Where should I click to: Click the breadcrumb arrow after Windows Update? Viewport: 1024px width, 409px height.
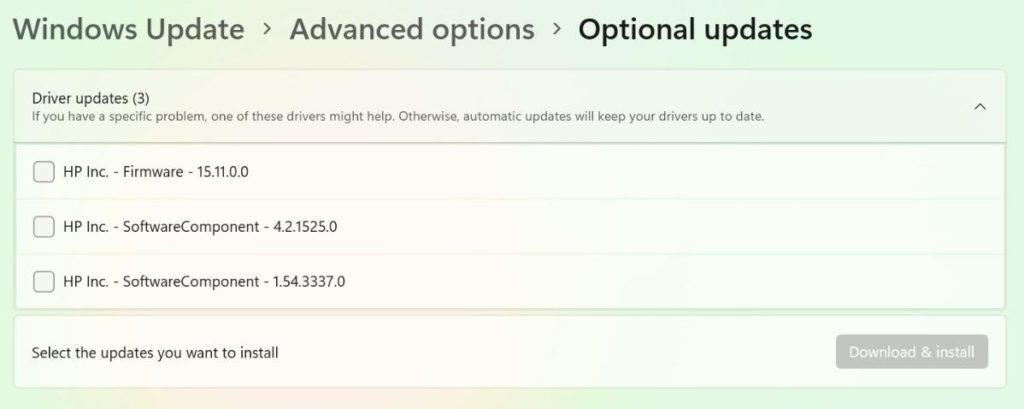click(267, 30)
